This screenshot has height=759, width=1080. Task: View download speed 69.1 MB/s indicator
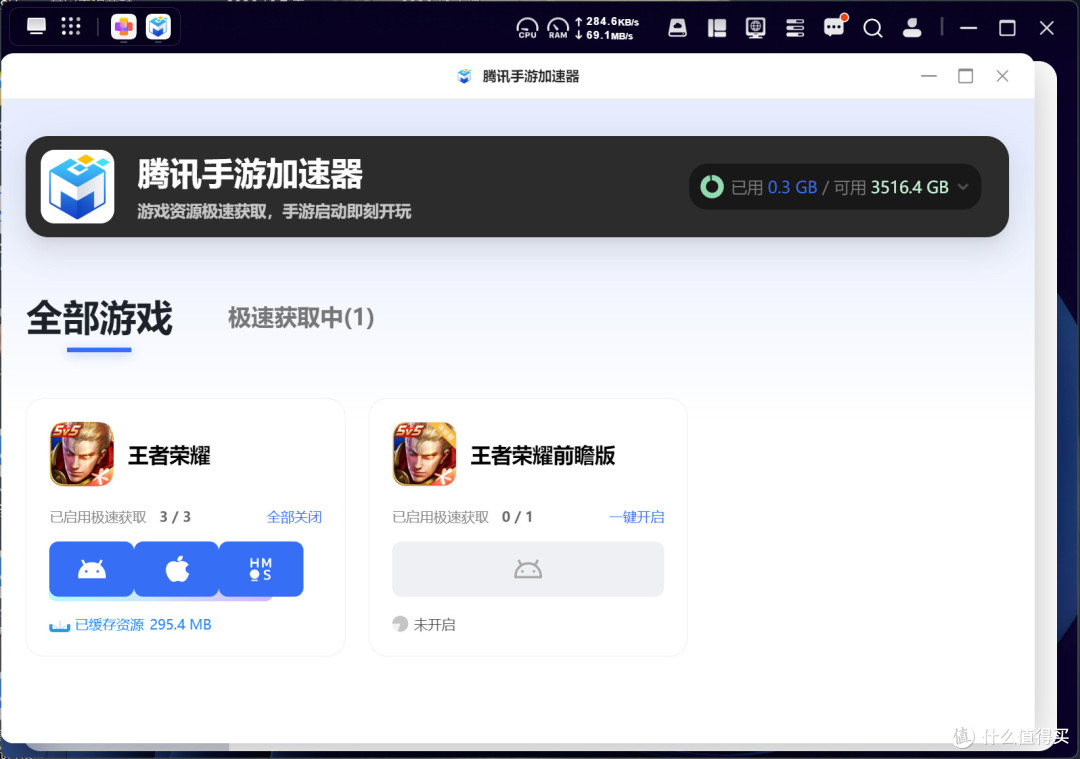604,35
